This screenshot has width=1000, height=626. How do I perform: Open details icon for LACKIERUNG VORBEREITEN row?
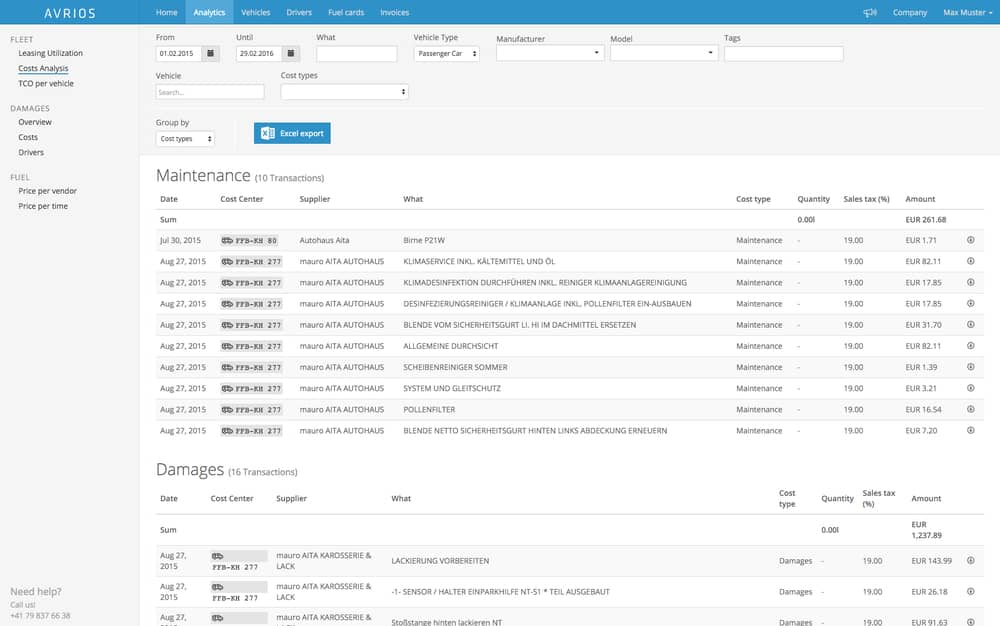971,560
